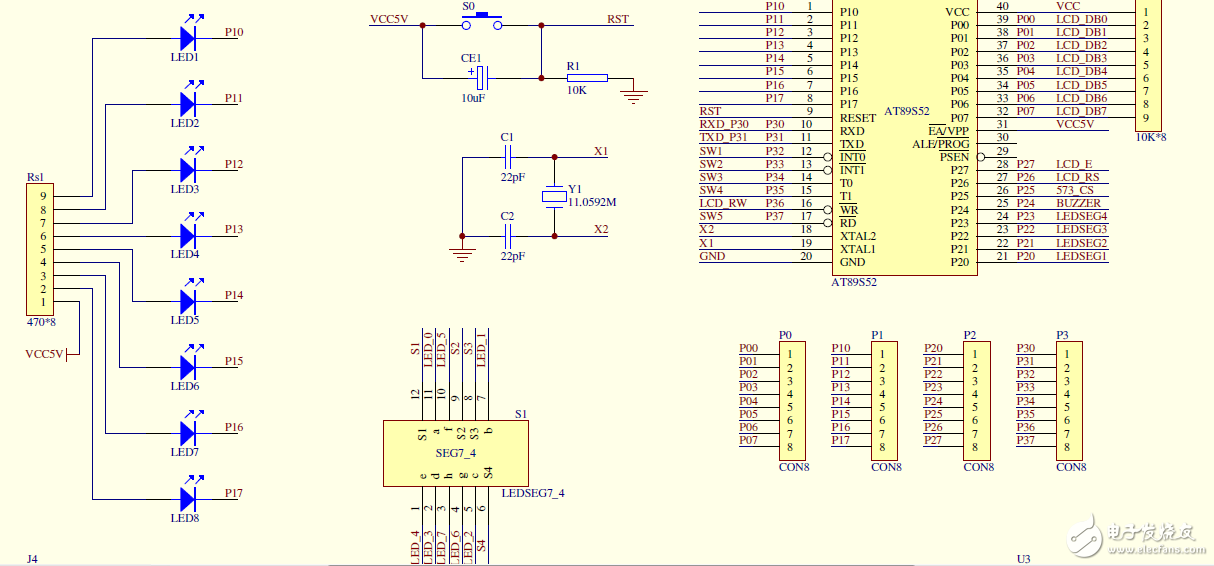Click the 'LEDSEG4' net label

(1081, 216)
